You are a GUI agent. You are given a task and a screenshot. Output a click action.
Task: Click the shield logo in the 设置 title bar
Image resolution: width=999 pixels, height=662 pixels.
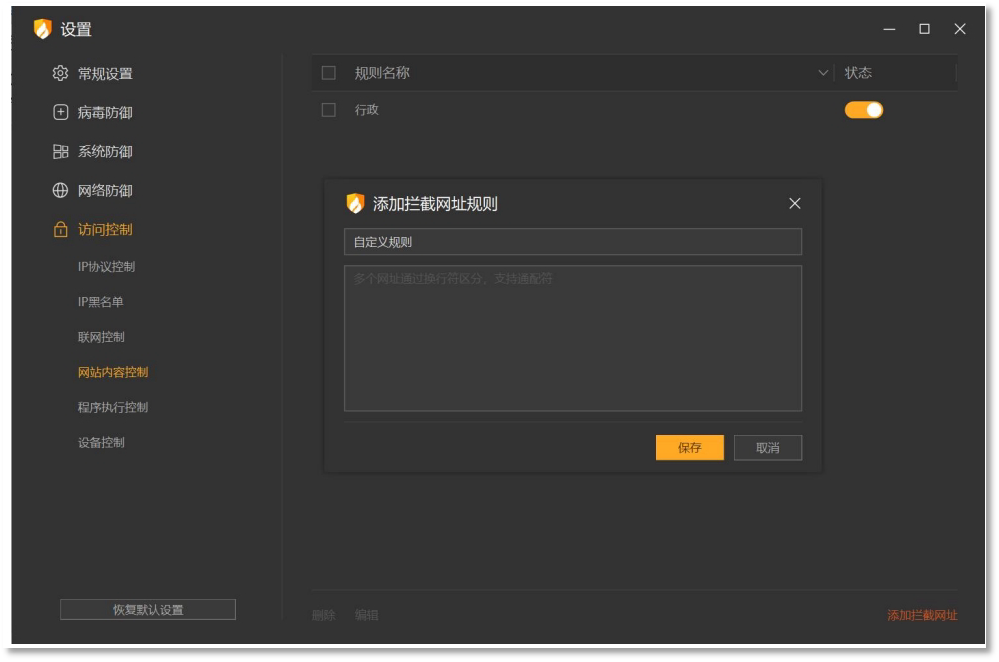tap(42, 29)
